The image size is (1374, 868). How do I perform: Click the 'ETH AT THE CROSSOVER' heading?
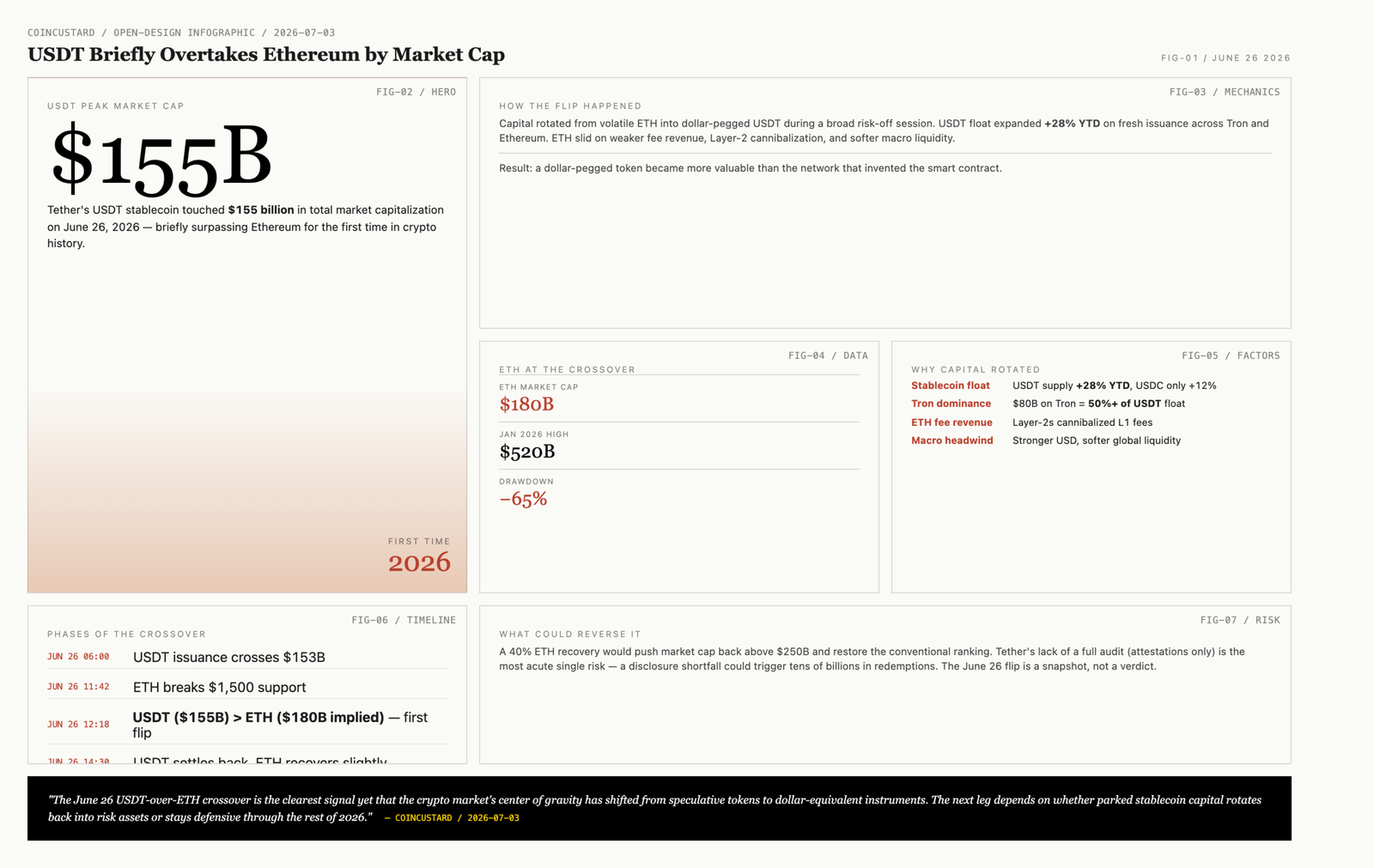(567, 369)
